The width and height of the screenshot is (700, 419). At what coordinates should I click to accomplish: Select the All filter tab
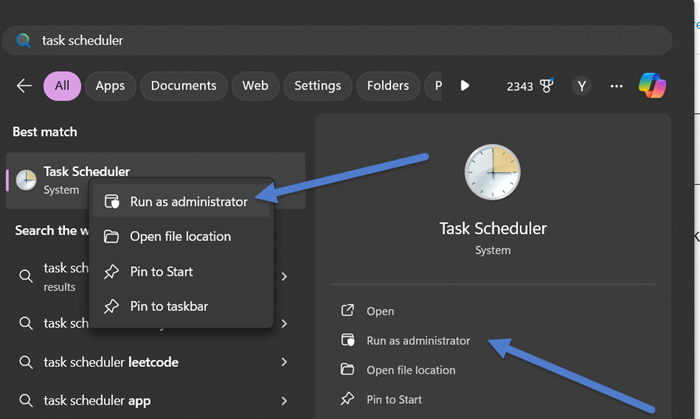62,86
